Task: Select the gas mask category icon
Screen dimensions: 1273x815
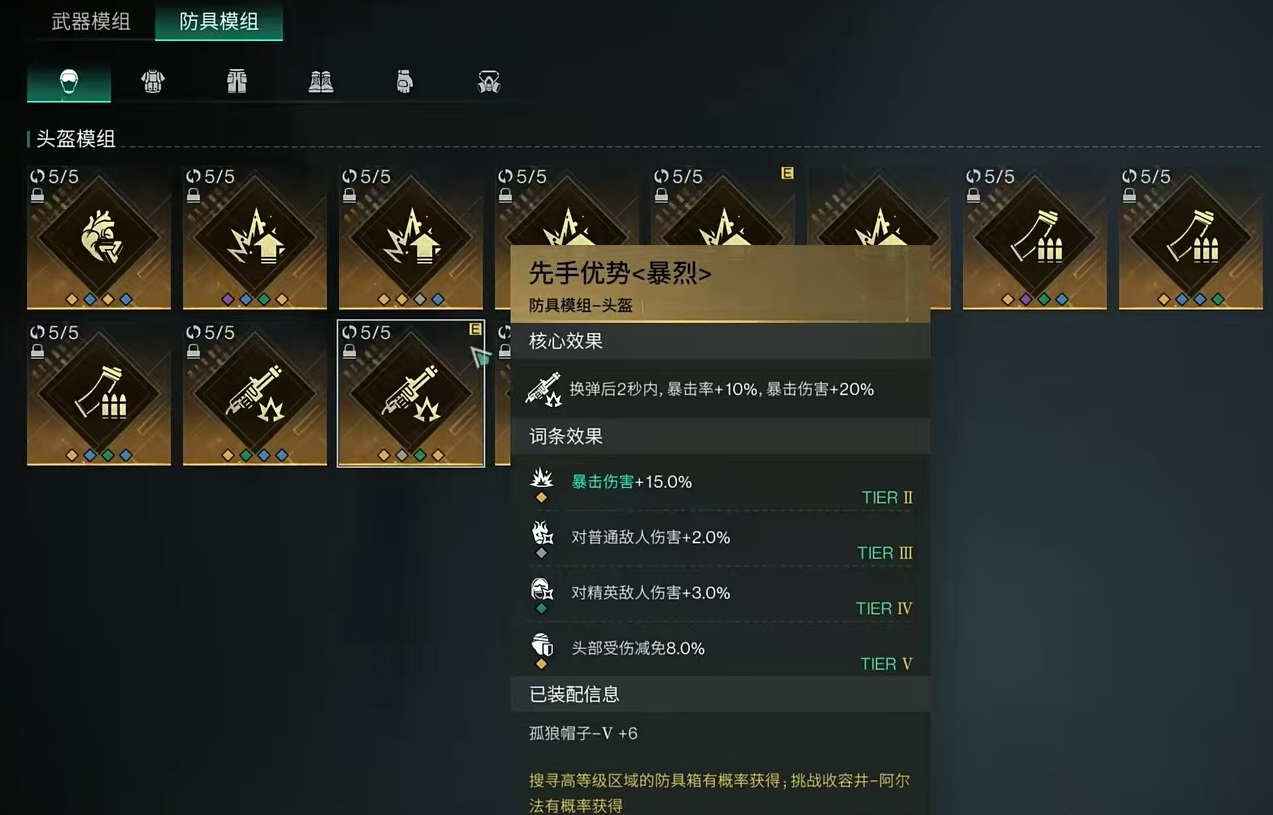Action: click(x=489, y=82)
